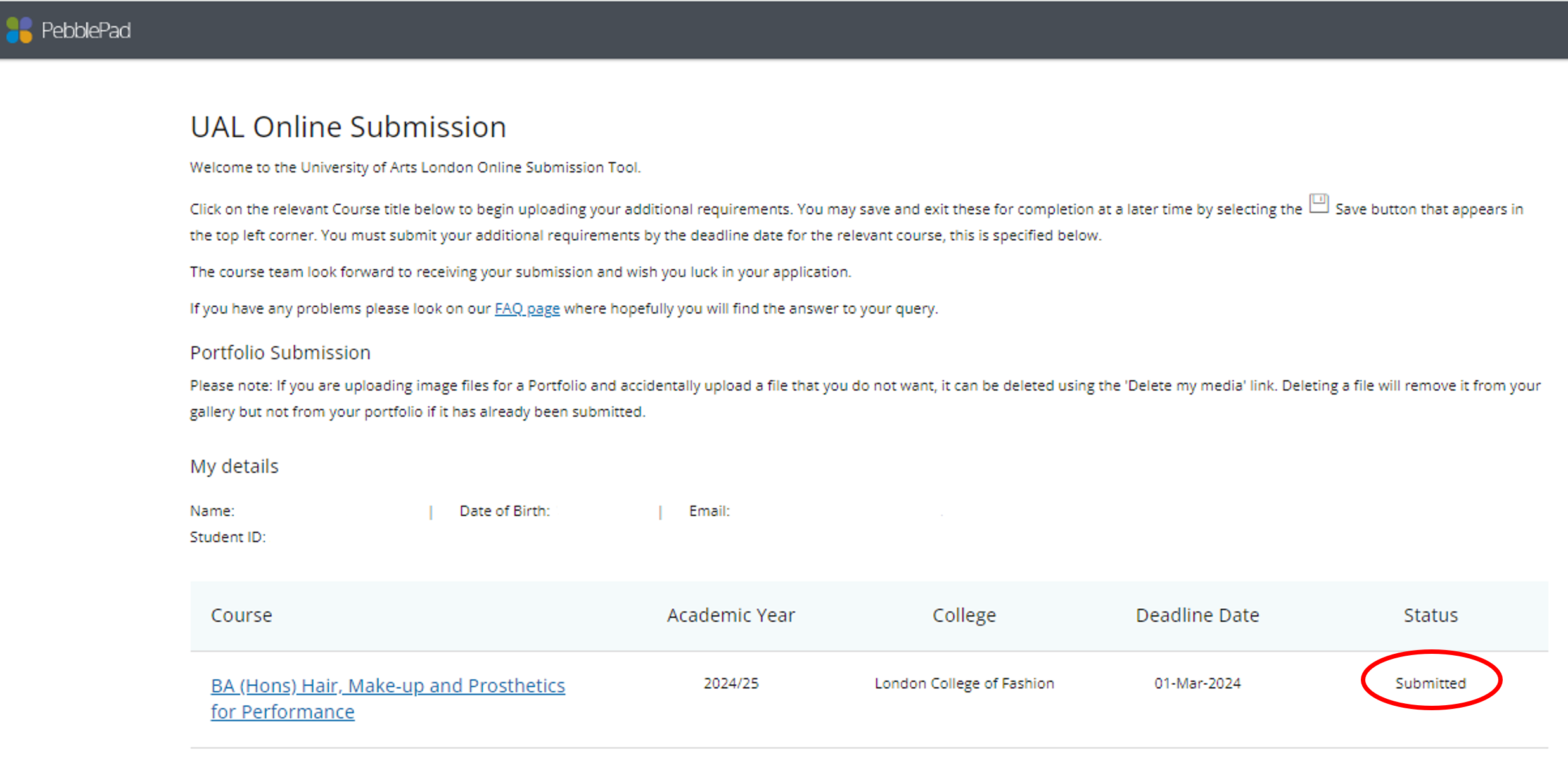Open BA (Hons) Hair, Make-up and Prosthetics course

click(387, 686)
